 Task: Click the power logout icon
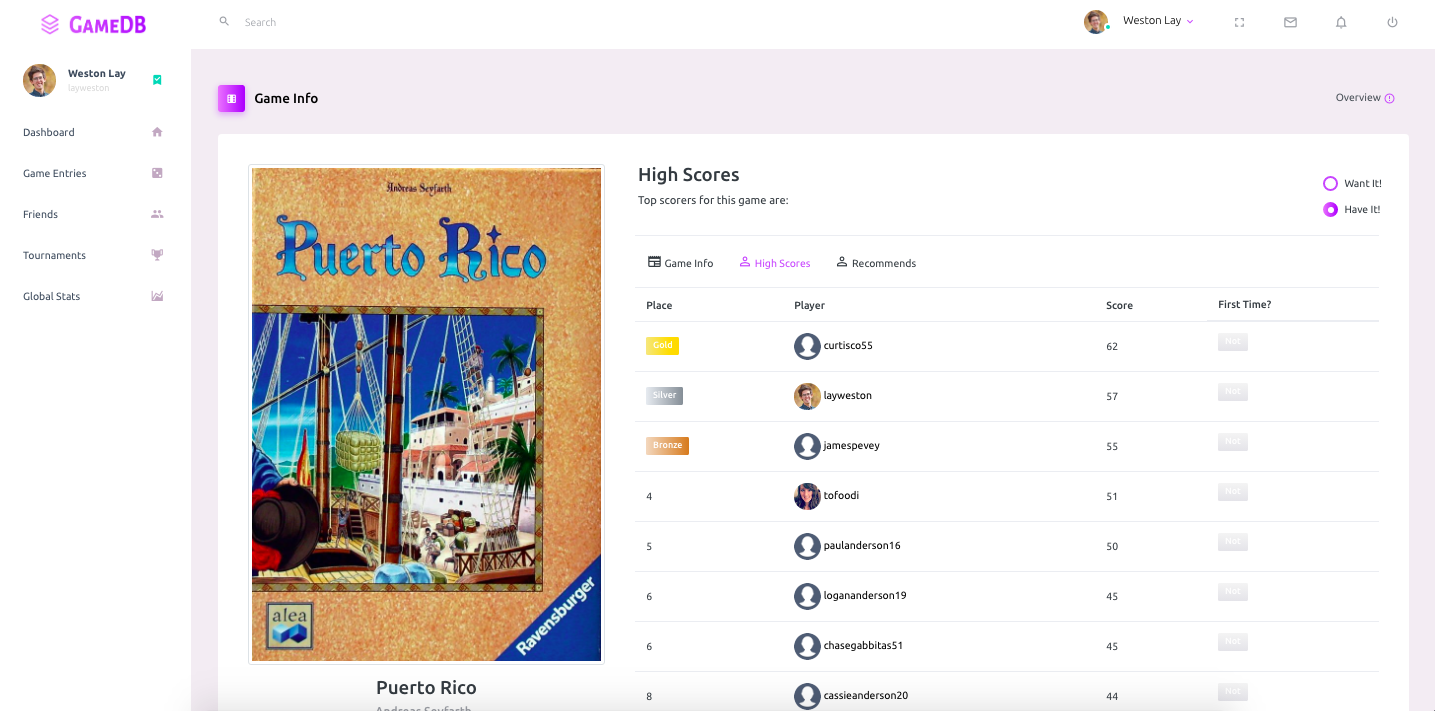coord(1392,22)
